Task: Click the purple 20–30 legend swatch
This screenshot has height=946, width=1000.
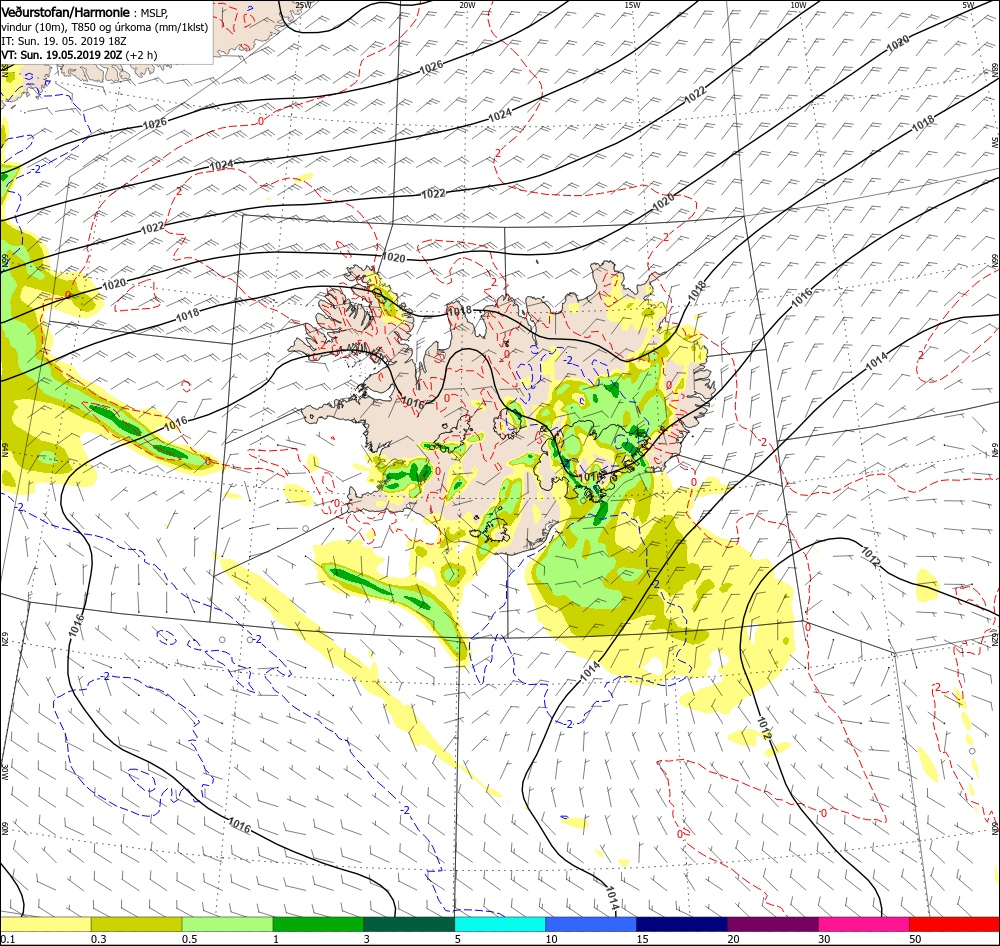Action: pos(773,924)
